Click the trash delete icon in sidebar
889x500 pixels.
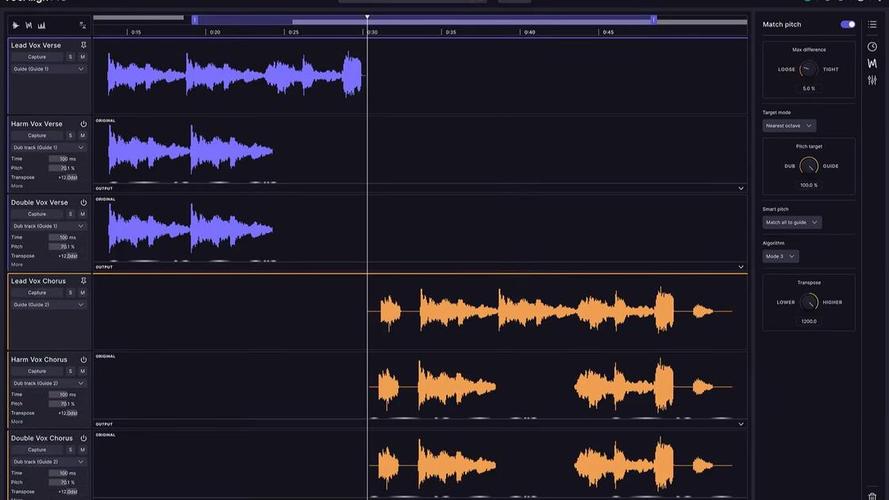(872, 496)
